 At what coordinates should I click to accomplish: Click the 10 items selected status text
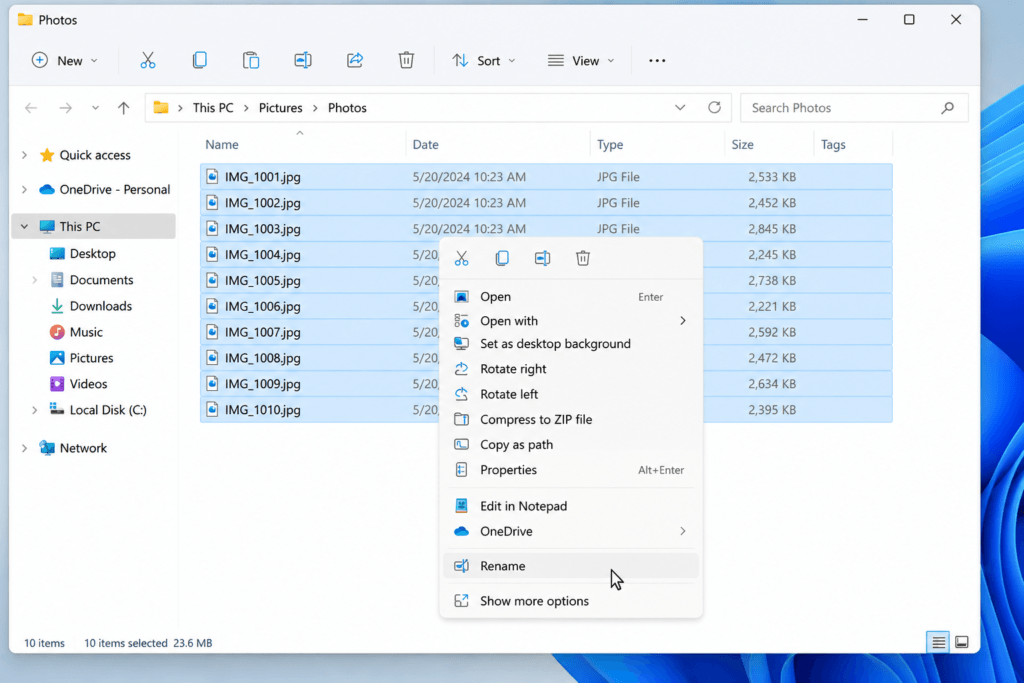click(125, 643)
